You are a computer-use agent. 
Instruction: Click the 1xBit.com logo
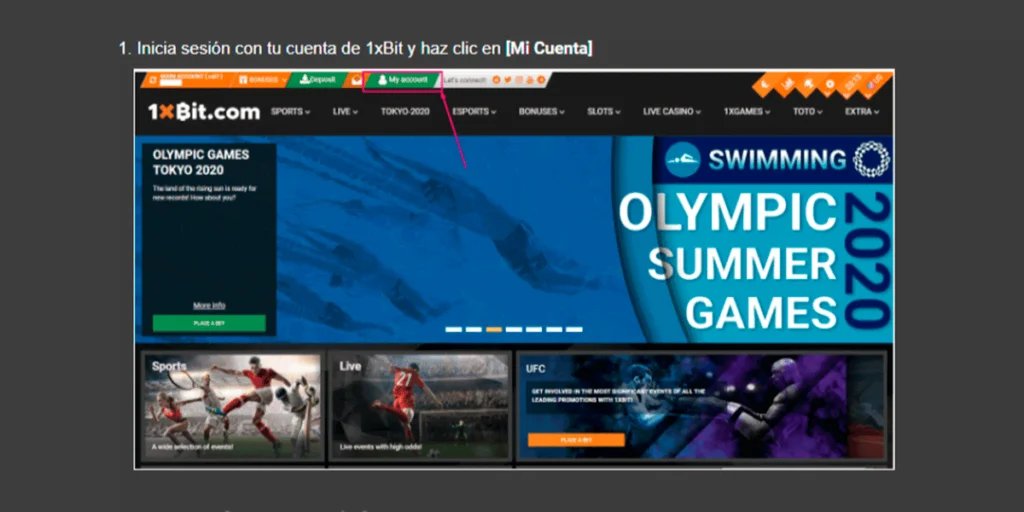click(204, 112)
